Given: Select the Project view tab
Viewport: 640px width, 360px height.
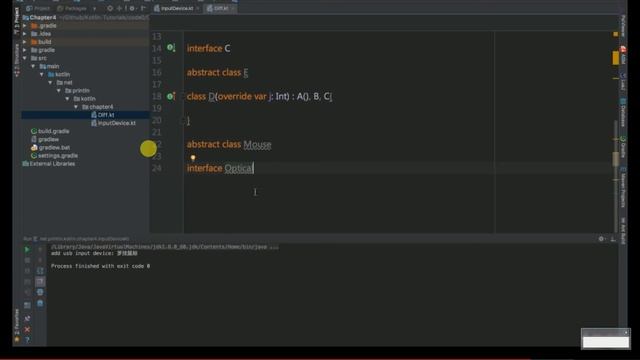Looking at the screenshot, I should point(38,8).
